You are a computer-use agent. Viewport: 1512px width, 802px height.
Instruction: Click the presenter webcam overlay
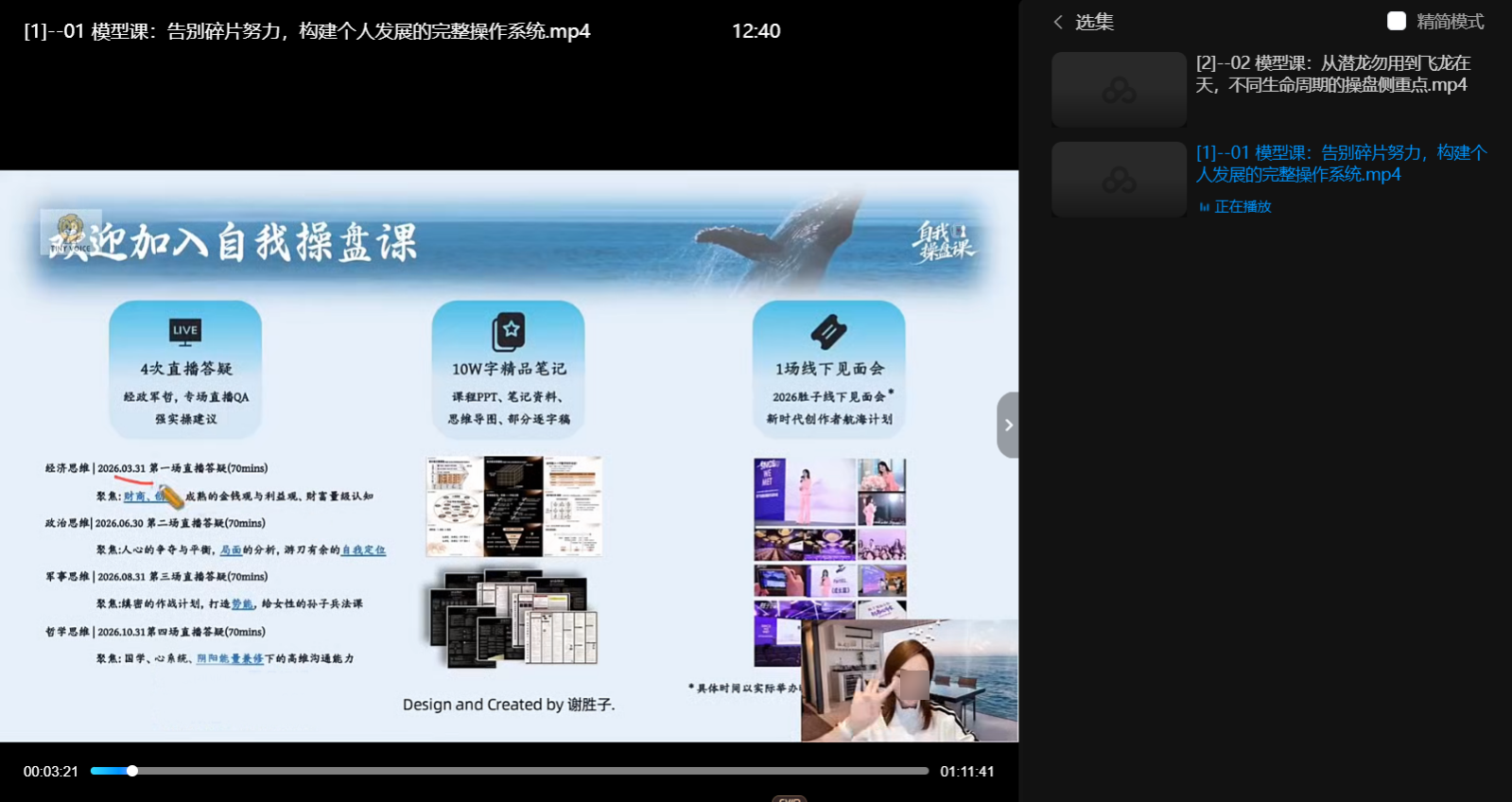coord(909,681)
